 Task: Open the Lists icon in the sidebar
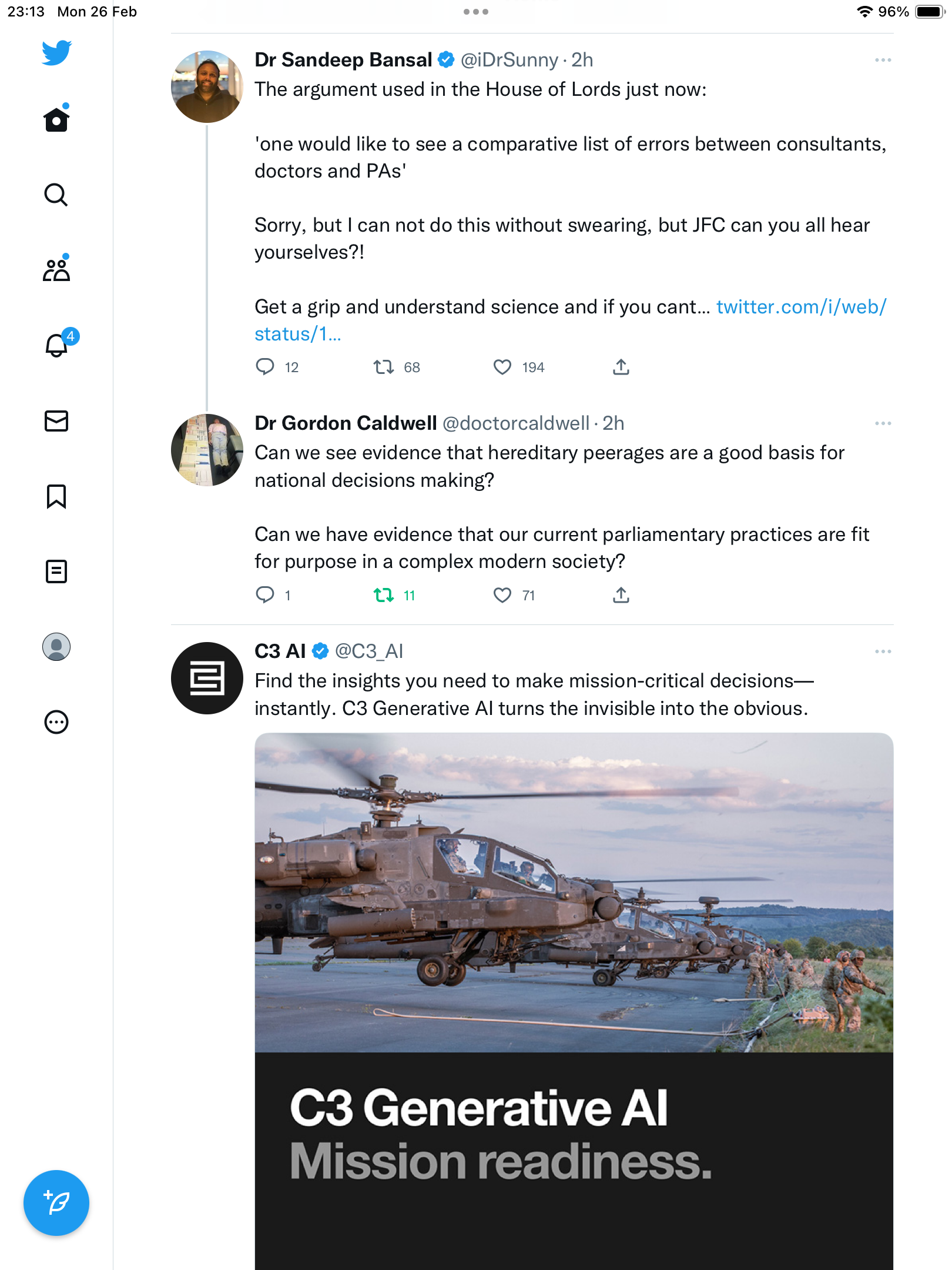coord(56,571)
